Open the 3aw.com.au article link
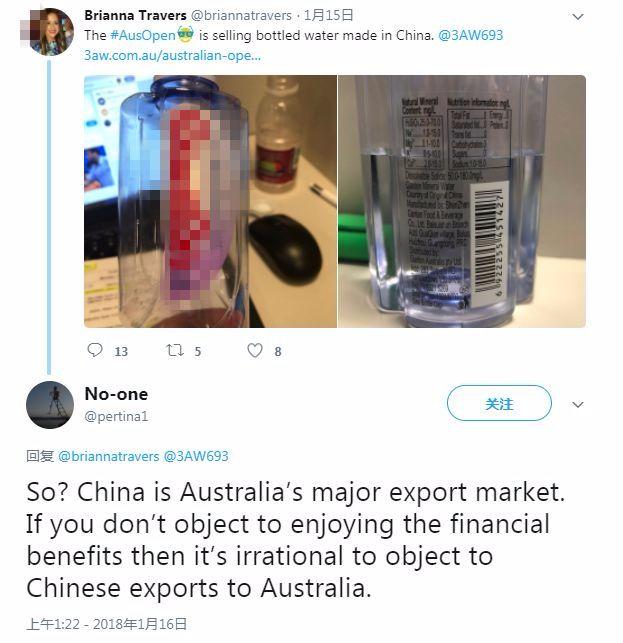This screenshot has width=623, height=643. [x=172, y=55]
